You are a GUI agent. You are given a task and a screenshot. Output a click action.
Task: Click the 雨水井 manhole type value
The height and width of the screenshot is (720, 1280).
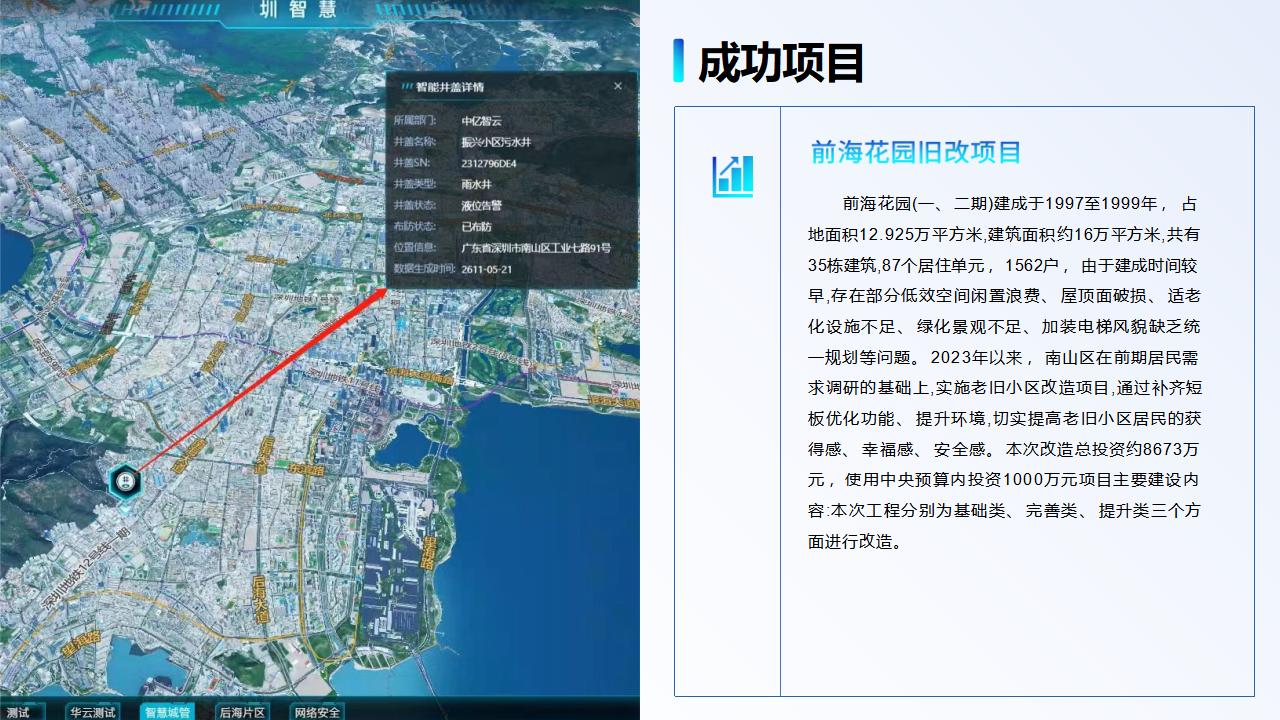coord(476,184)
